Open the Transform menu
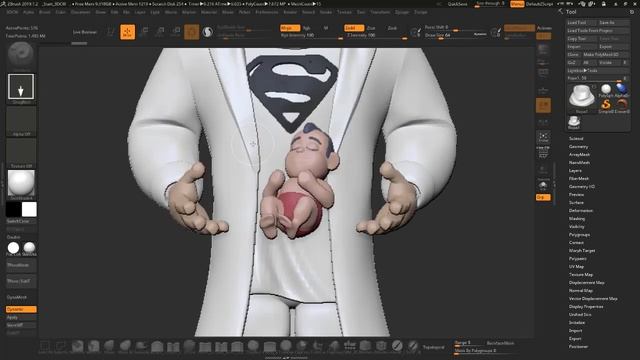This screenshot has height=360, width=640. click(x=380, y=12)
